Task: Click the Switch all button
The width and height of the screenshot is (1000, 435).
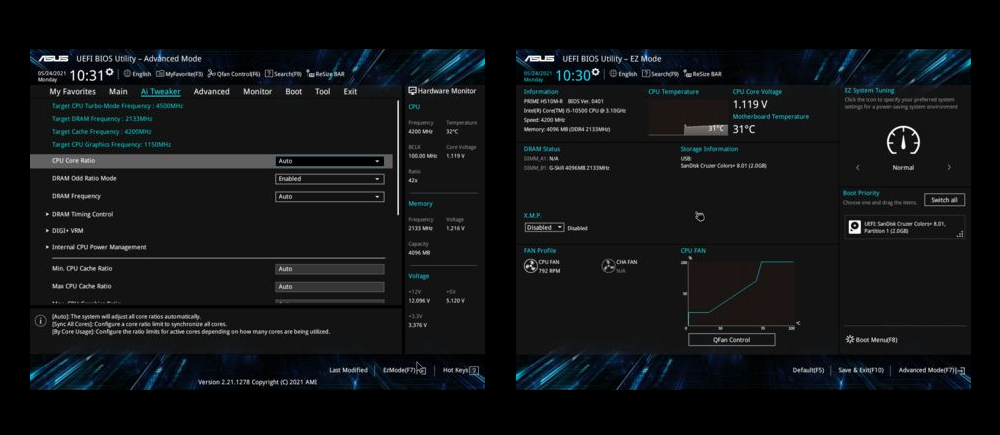Action: tap(944, 200)
